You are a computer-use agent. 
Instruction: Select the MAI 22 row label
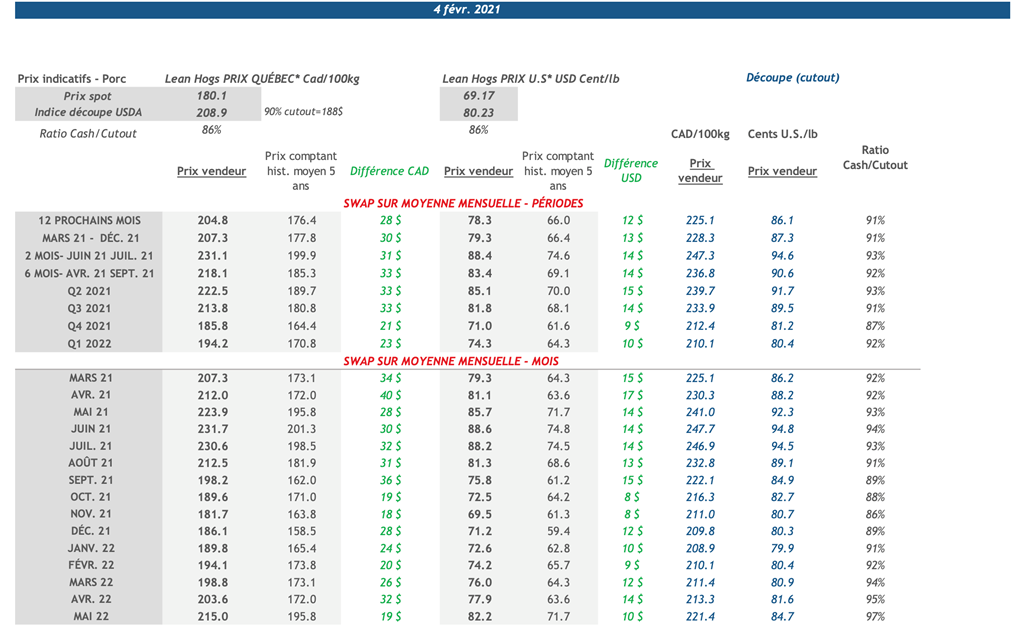pyautogui.click(x=90, y=617)
